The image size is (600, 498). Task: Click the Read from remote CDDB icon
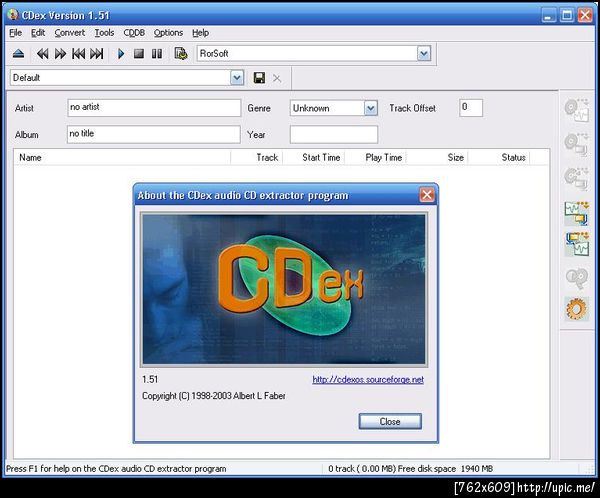[x=577, y=278]
